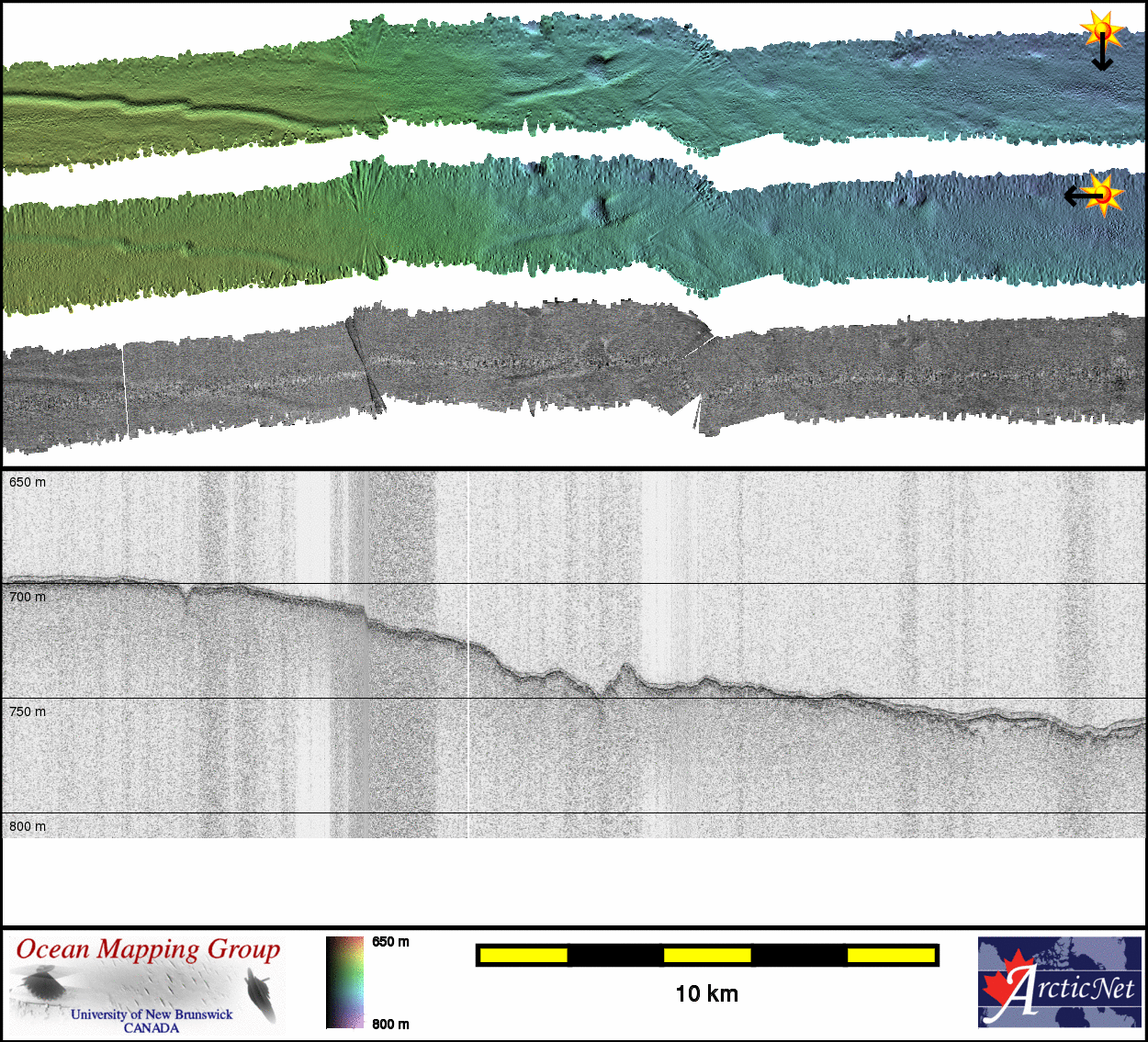Click the 650 m profile depth label
Image resolution: width=1148 pixels, height=1042 pixels.
28,482
